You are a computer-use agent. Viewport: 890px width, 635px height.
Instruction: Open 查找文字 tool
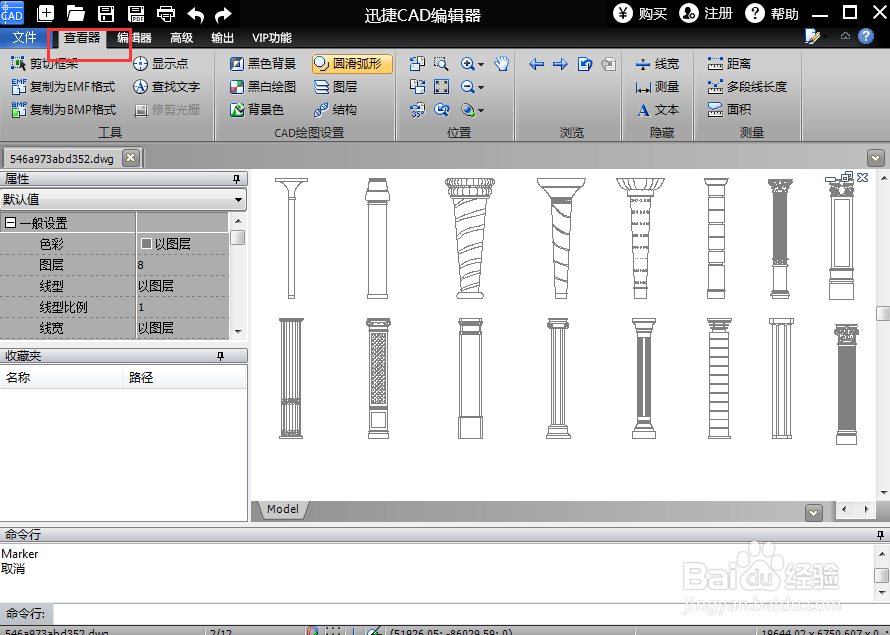(166, 87)
